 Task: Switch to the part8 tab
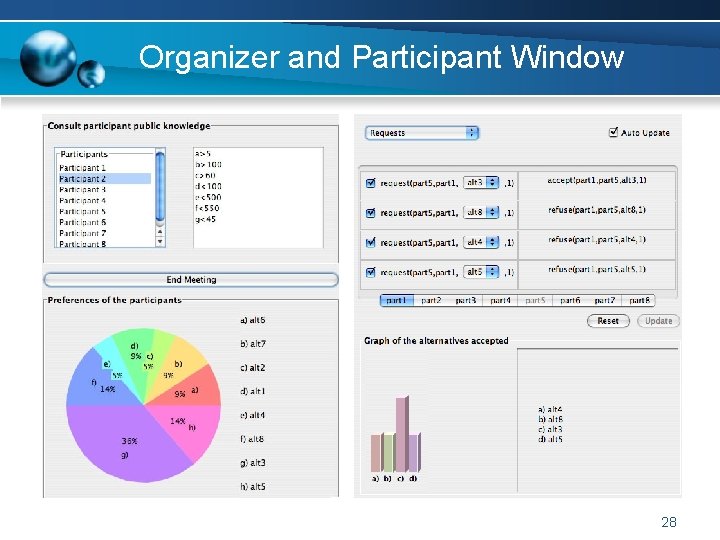639,300
